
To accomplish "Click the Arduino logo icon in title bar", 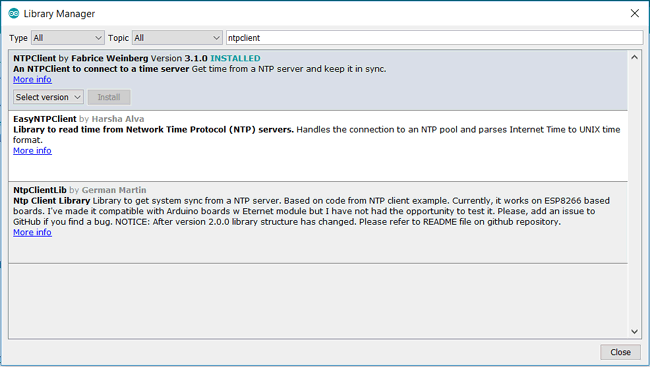I will (x=14, y=13).
